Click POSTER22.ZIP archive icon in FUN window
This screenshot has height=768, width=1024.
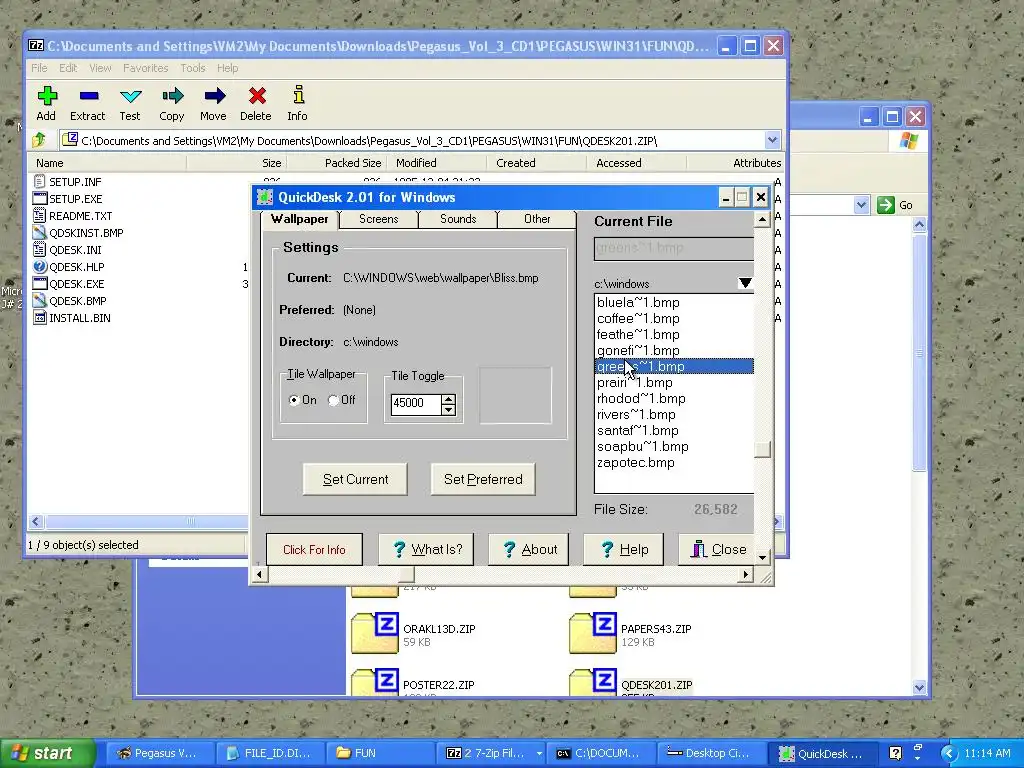[x=375, y=682]
